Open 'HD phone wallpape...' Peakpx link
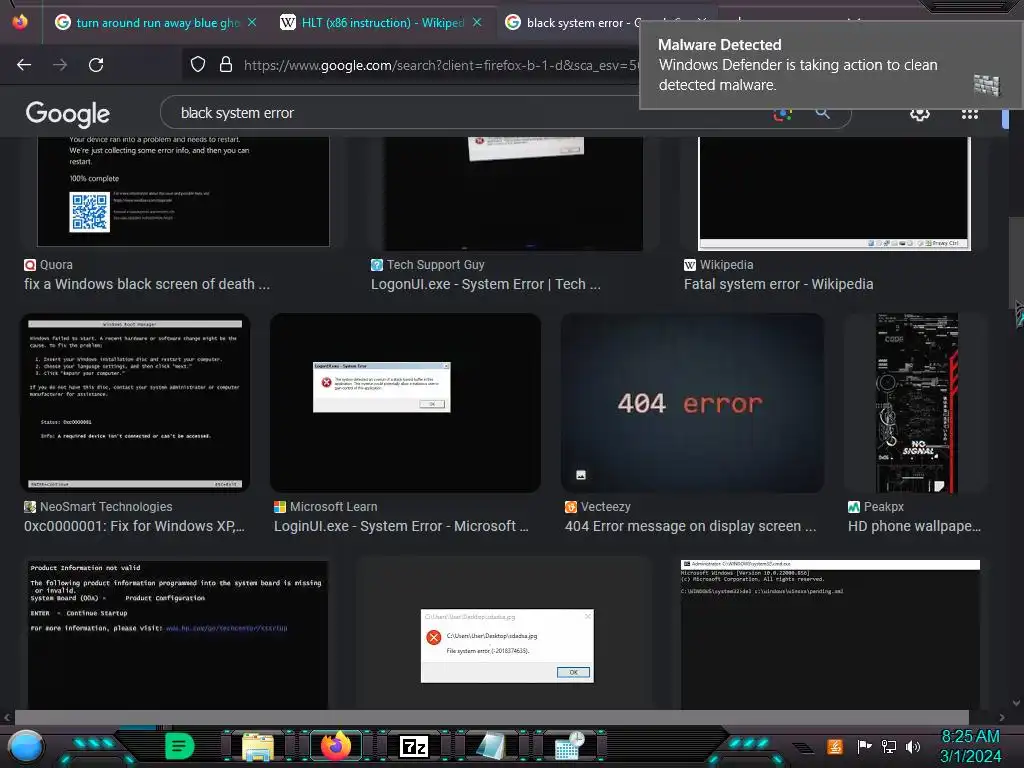 pyautogui.click(x=914, y=526)
